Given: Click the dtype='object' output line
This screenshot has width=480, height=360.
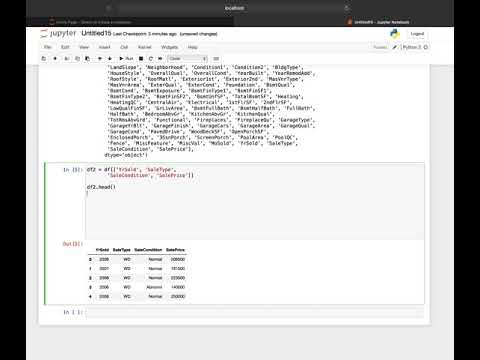Looking at the screenshot, I should coord(126,155).
